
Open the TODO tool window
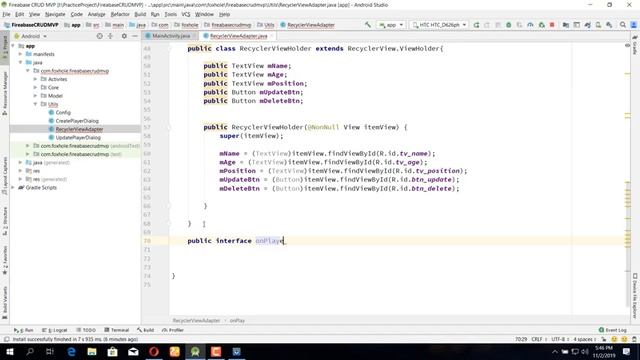[x=86, y=330]
